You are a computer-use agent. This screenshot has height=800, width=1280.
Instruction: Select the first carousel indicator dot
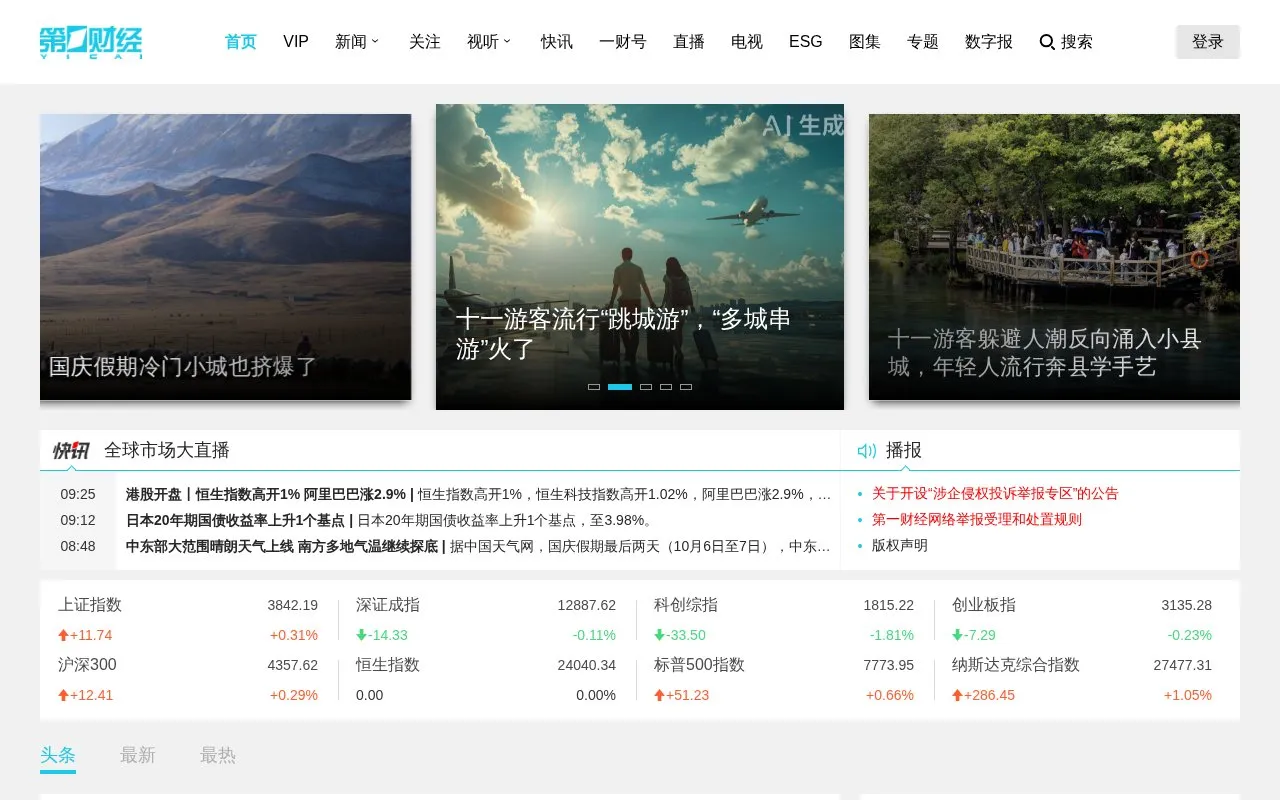tap(594, 387)
